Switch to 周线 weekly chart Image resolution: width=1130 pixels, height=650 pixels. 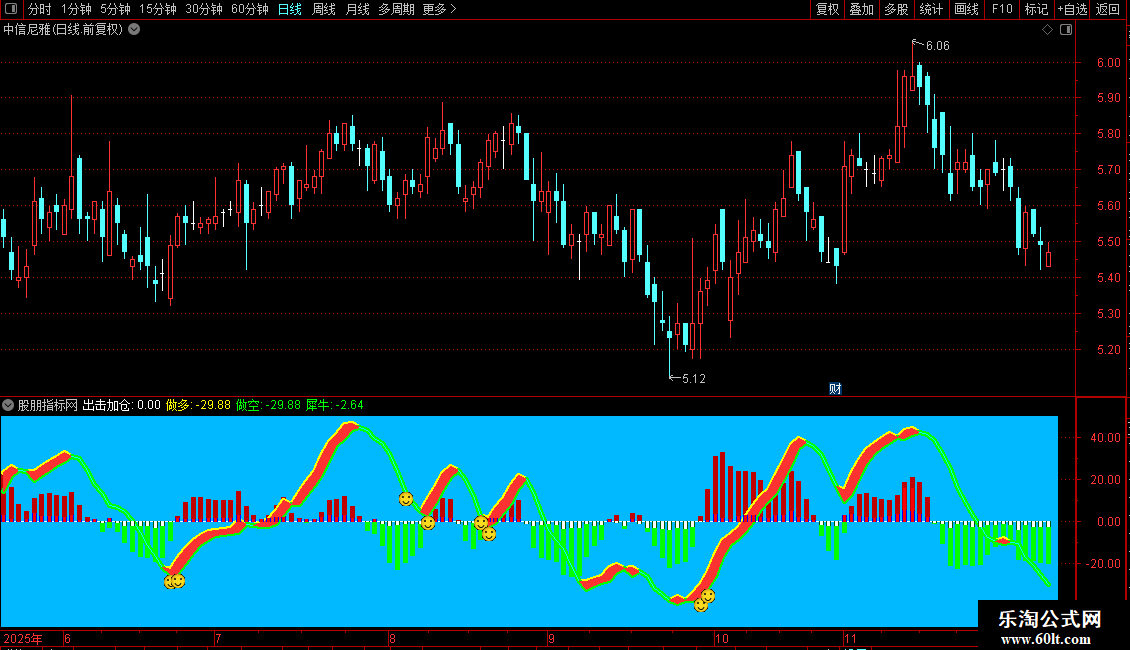324,9
